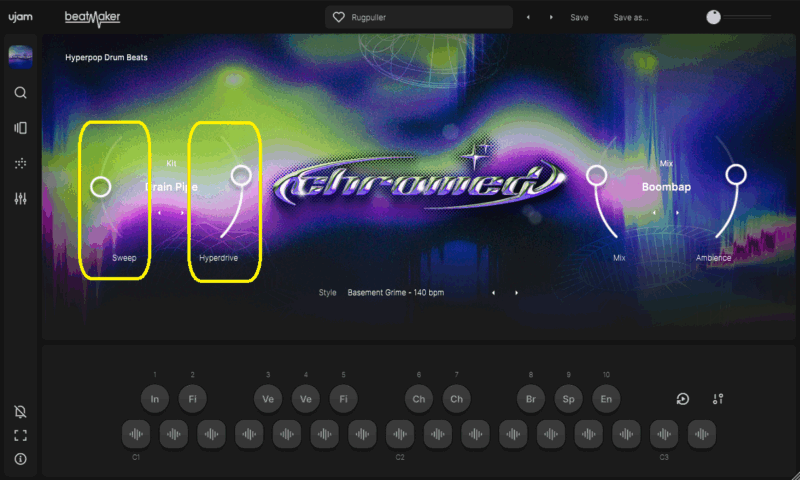The image size is (800, 480).
Task: Choose next style arrow beside Basement Grime
Action: [516, 293]
